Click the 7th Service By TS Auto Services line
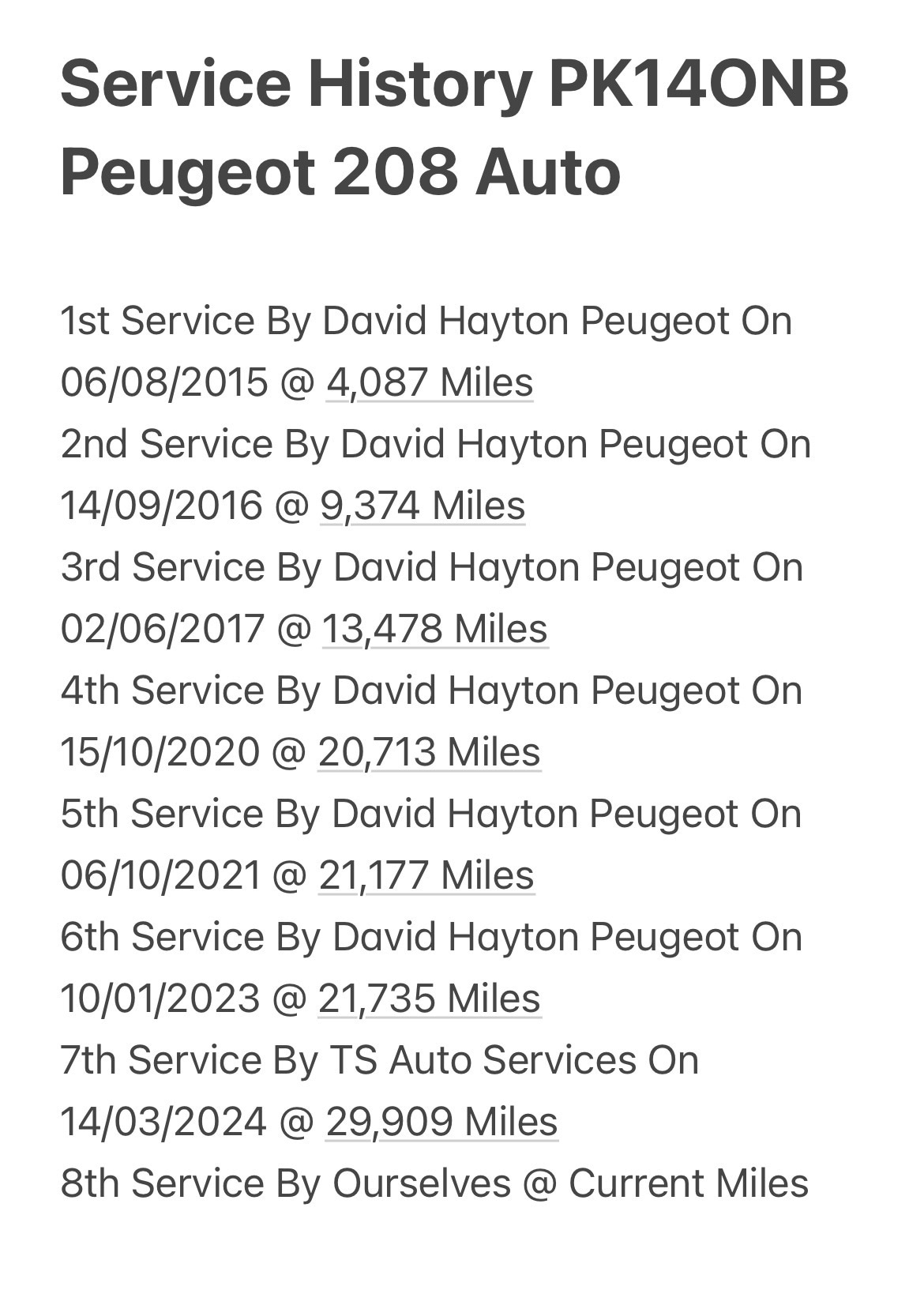This screenshot has height=1294, width=924. (x=379, y=1060)
